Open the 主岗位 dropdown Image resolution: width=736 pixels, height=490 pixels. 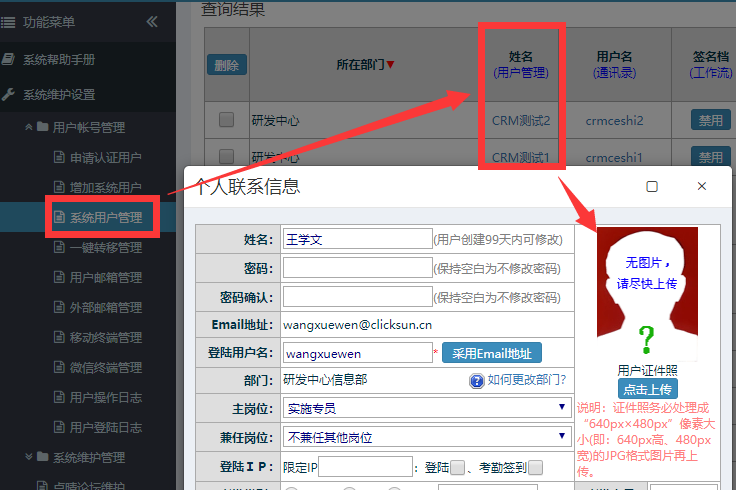pos(427,408)
